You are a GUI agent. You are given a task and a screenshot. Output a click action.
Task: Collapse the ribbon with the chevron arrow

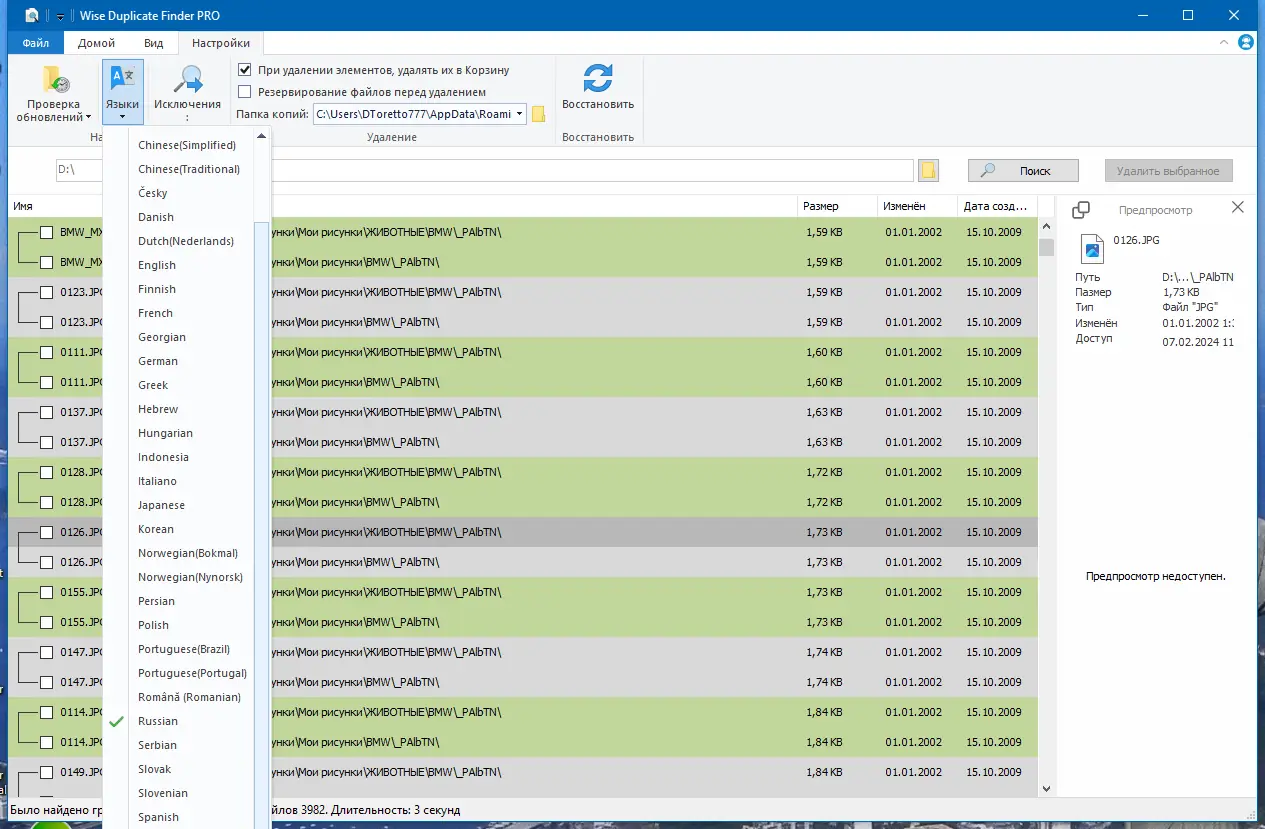coord(1225,43)
